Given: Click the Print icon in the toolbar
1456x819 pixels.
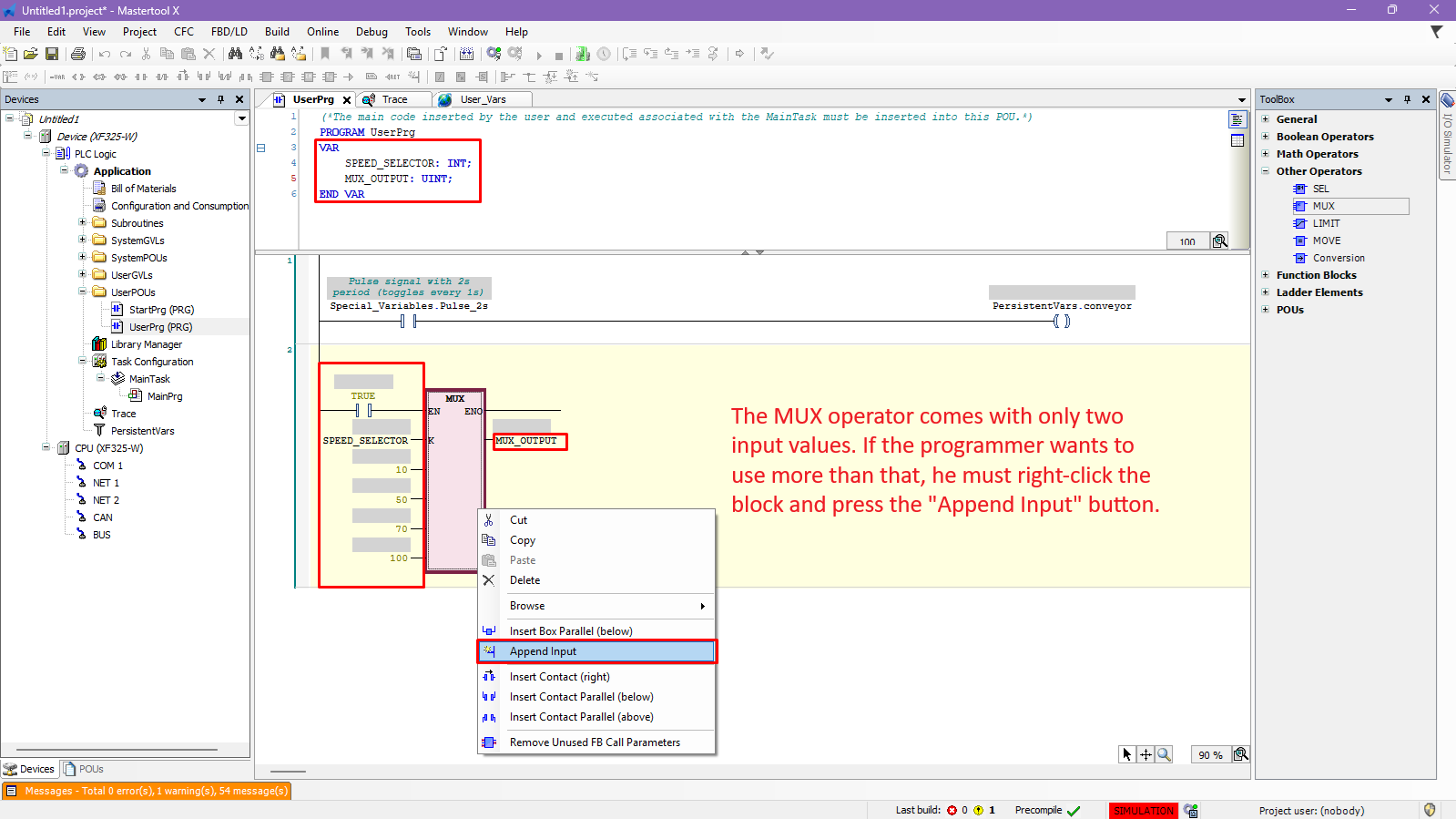Looking at the screenshot, I should (78, 55).
